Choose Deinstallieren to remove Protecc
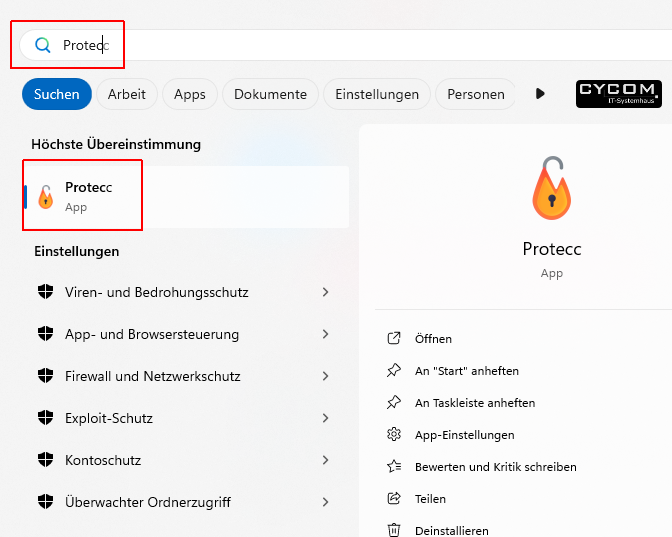 click(452, 531)
